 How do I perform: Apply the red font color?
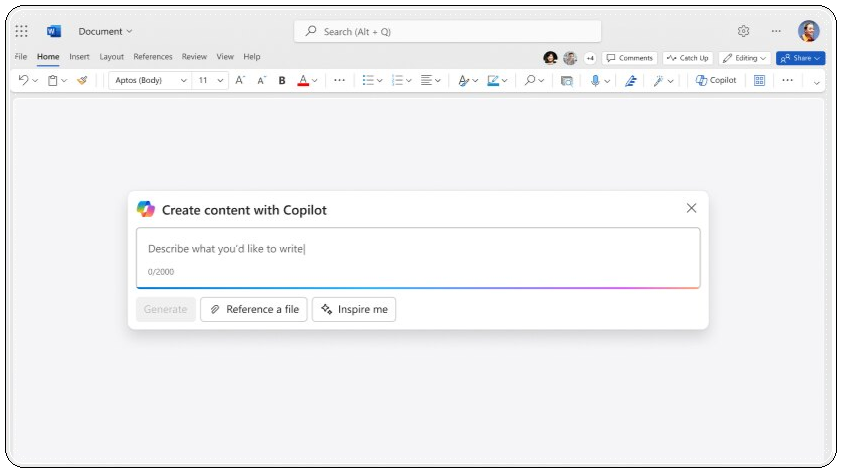coord(303,81)
